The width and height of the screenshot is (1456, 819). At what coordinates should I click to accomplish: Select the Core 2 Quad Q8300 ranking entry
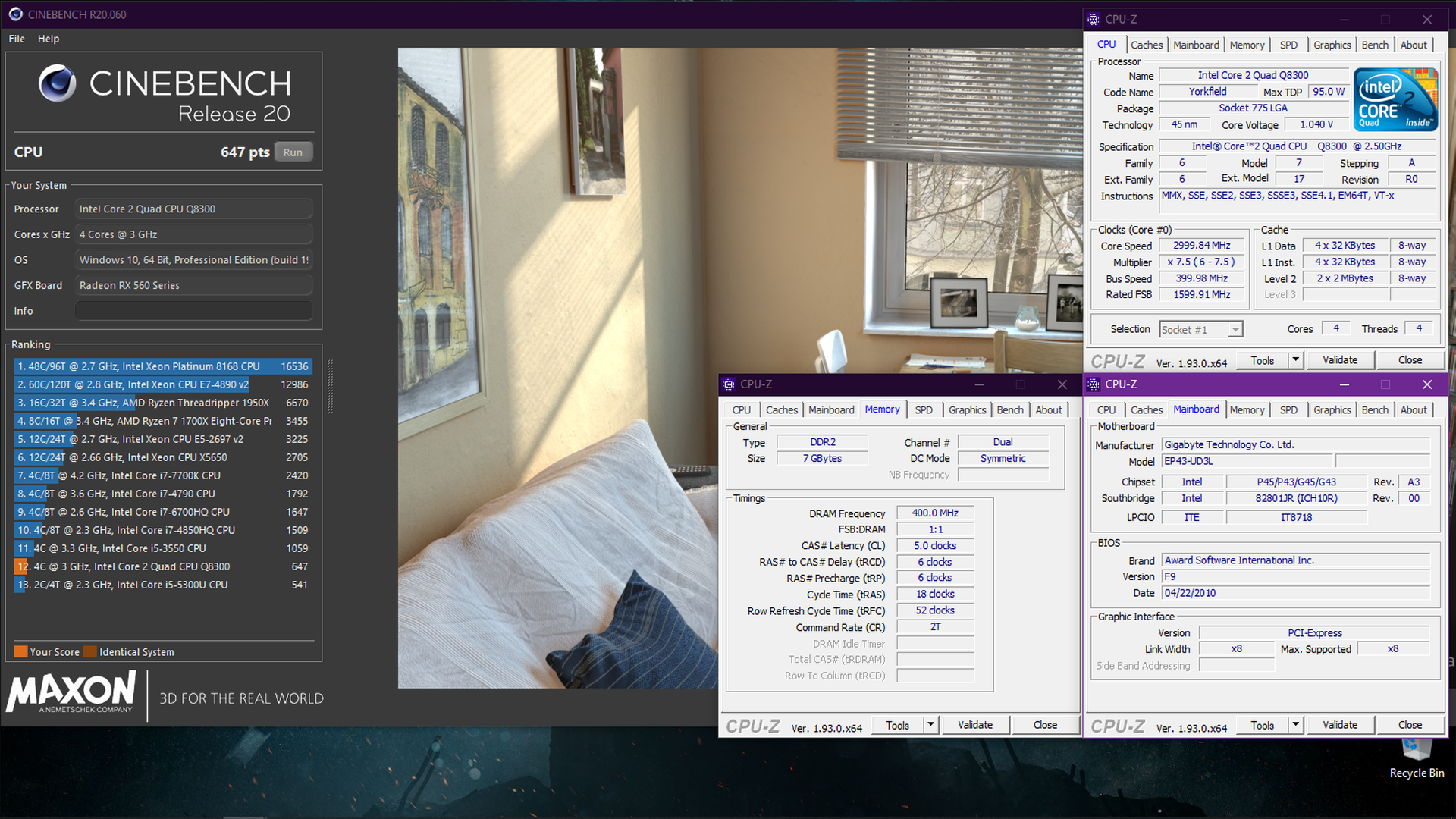(x=162, y=566)
